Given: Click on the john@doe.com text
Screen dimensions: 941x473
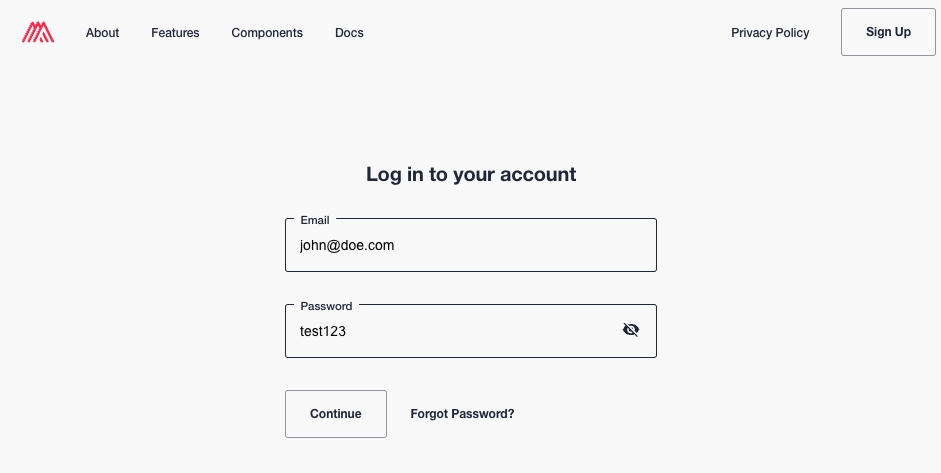Looking at the screenshot, I should 347,245.
